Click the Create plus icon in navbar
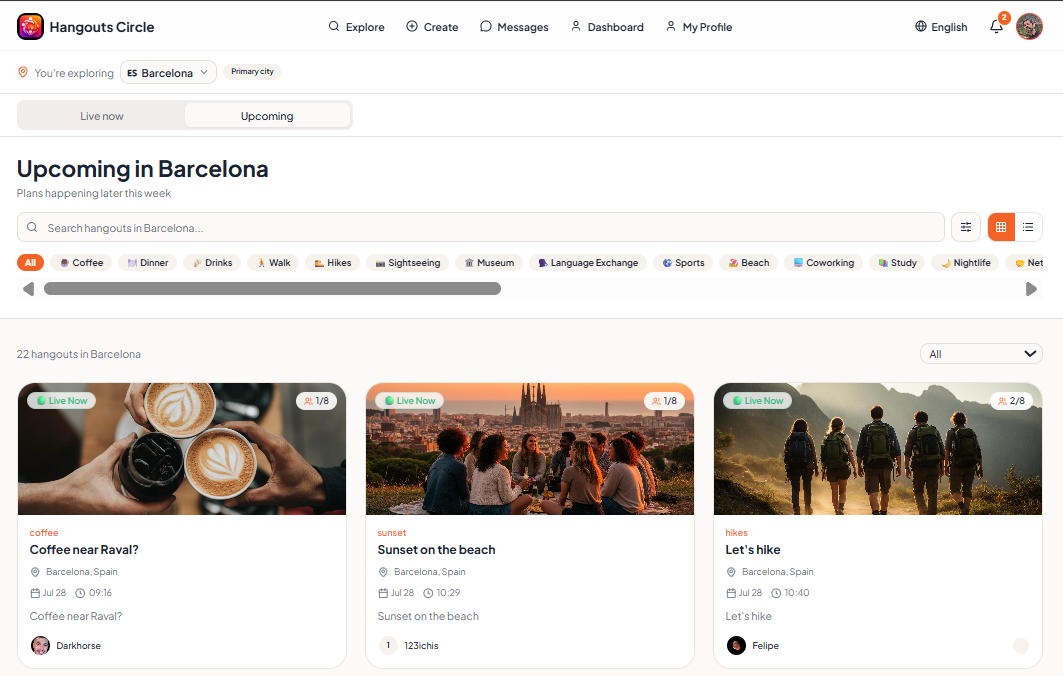This screenshot has width=1063, height=676. (412, 26)
